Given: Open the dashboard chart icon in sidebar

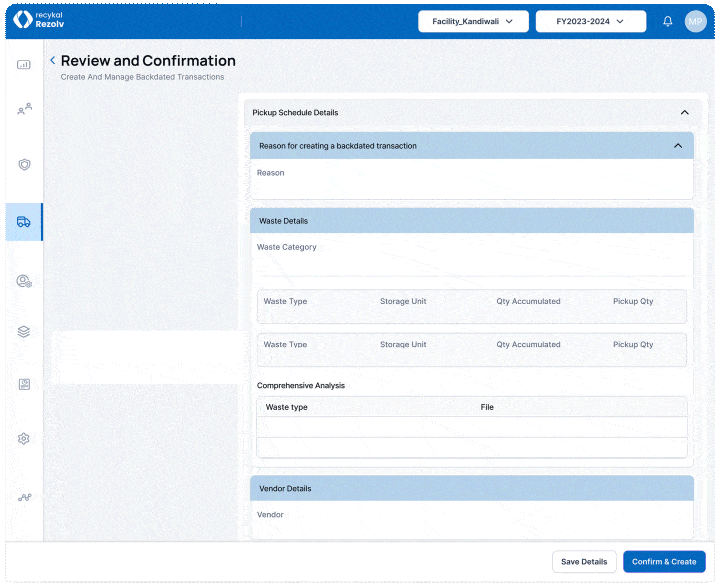Looking at the screenshot, I should 24,65.
